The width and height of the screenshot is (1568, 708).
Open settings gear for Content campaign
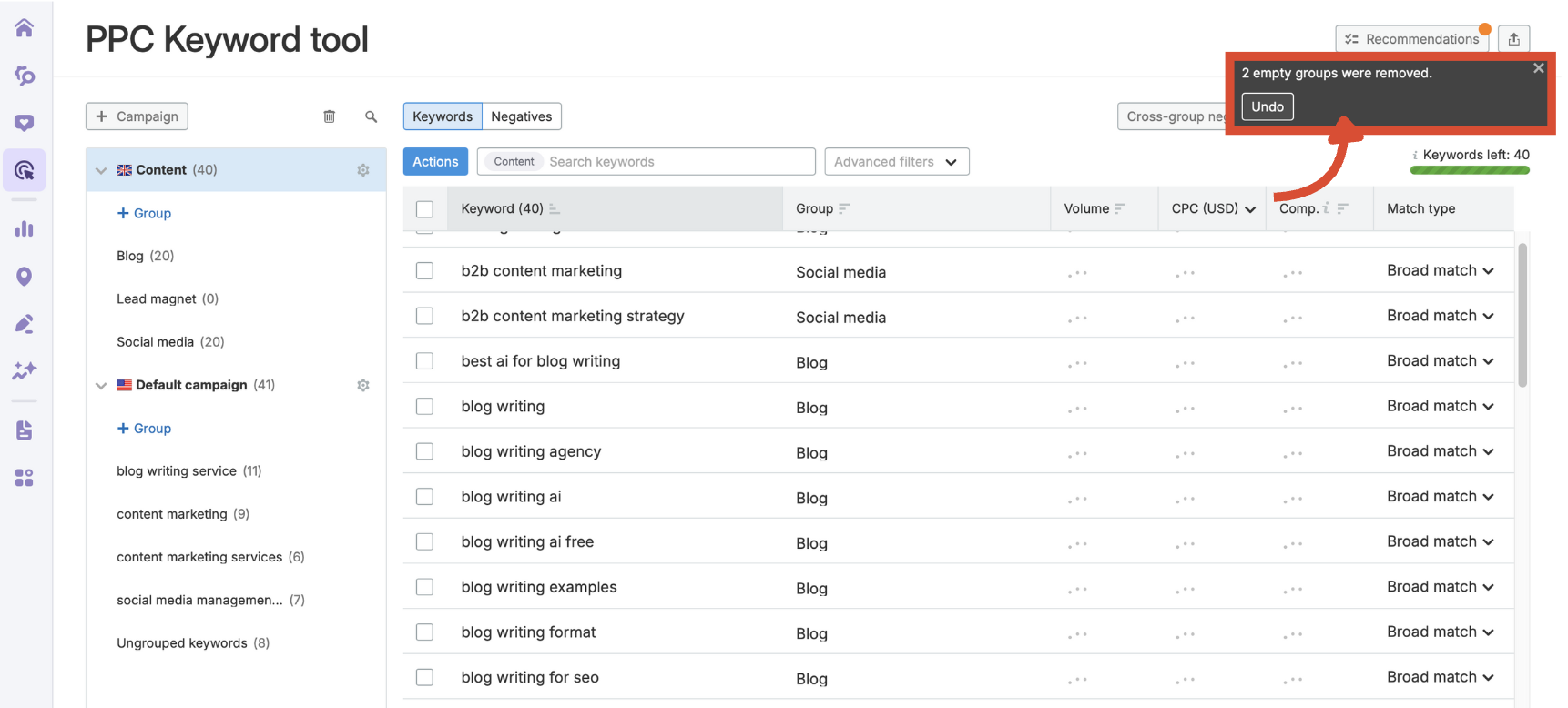(x=363, y=170)
